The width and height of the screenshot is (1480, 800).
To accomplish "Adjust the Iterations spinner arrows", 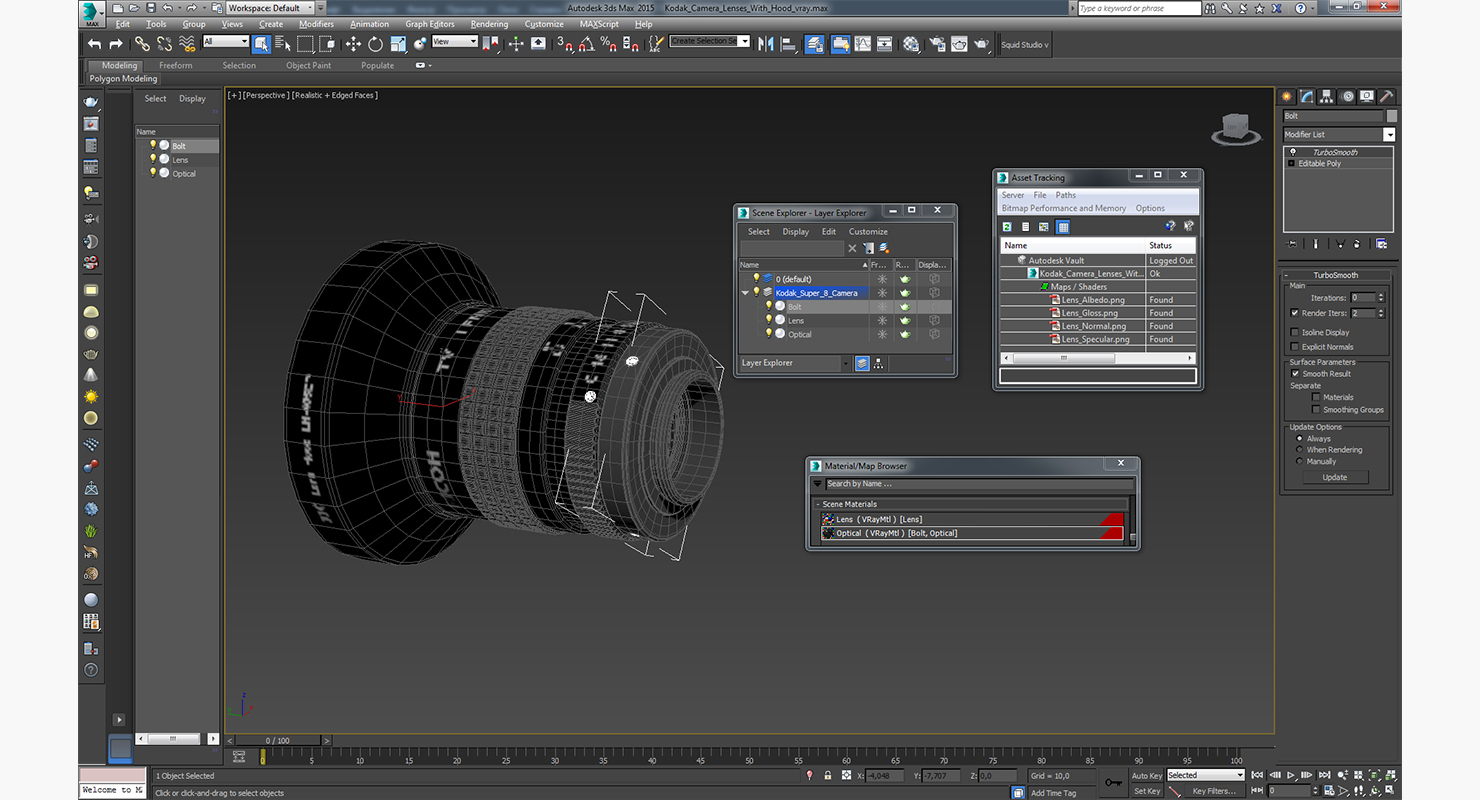I will pos(1381,297).
